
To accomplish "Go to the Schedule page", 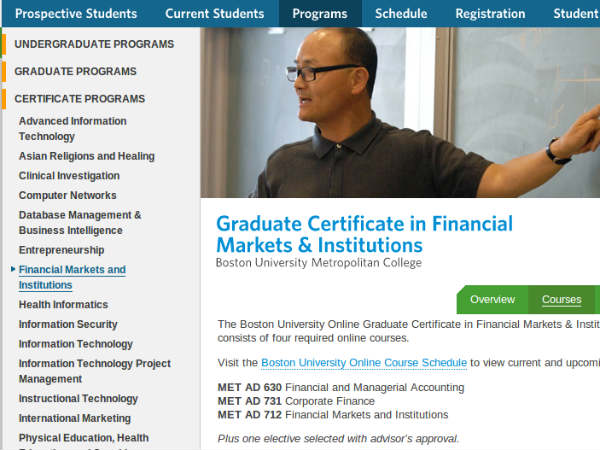I will (x=401, y=14).
